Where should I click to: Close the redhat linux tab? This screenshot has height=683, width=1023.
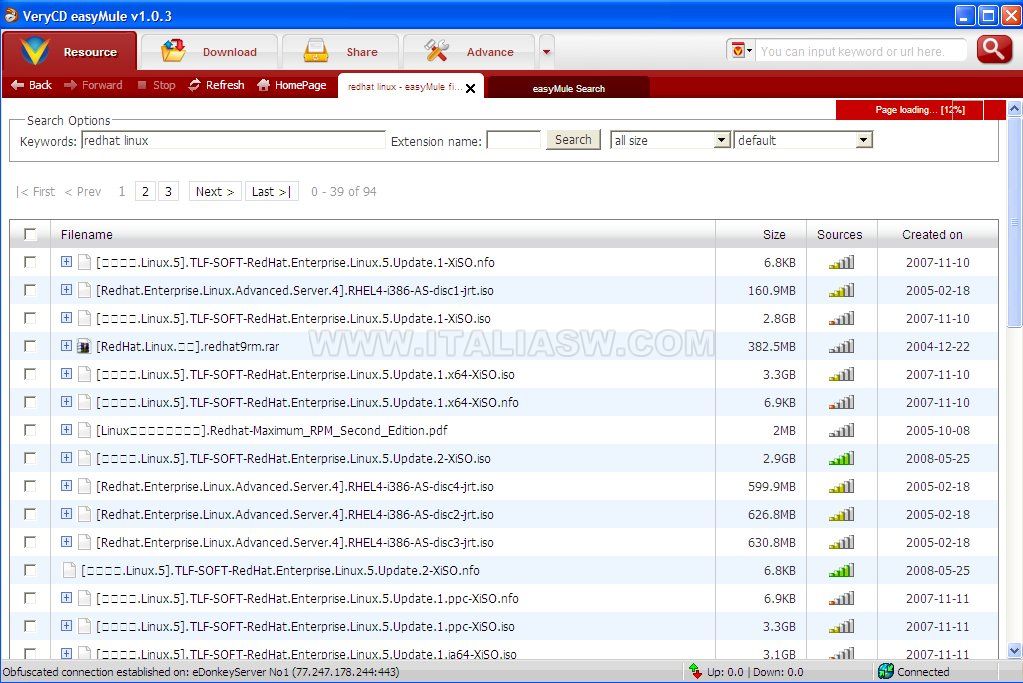pyautogui.click(x=470, y=88)
